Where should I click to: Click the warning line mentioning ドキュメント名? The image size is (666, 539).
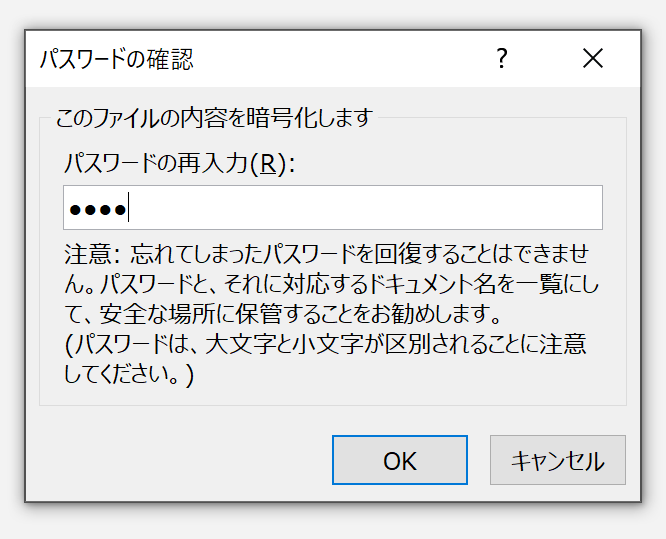(331, 284)
